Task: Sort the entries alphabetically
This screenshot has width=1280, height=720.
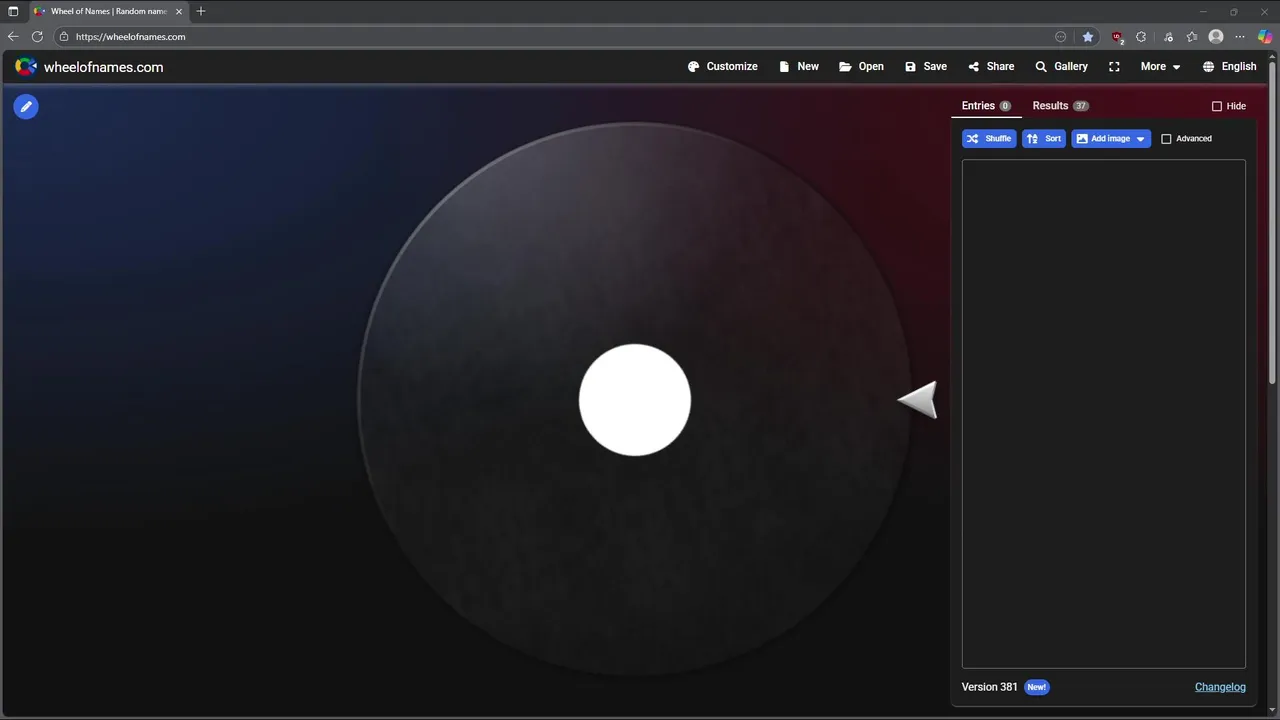Action: click(1044, 139)
